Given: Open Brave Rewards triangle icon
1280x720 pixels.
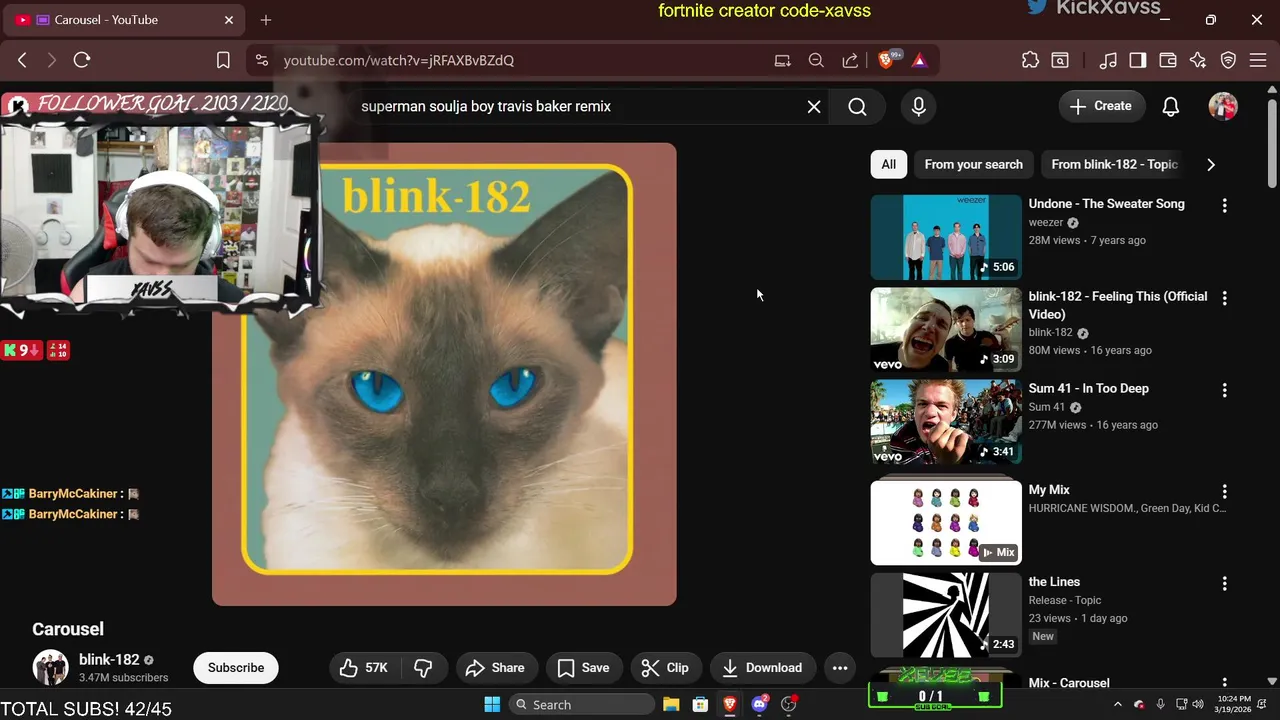Looking at the screenshot, I should [919, 60].
